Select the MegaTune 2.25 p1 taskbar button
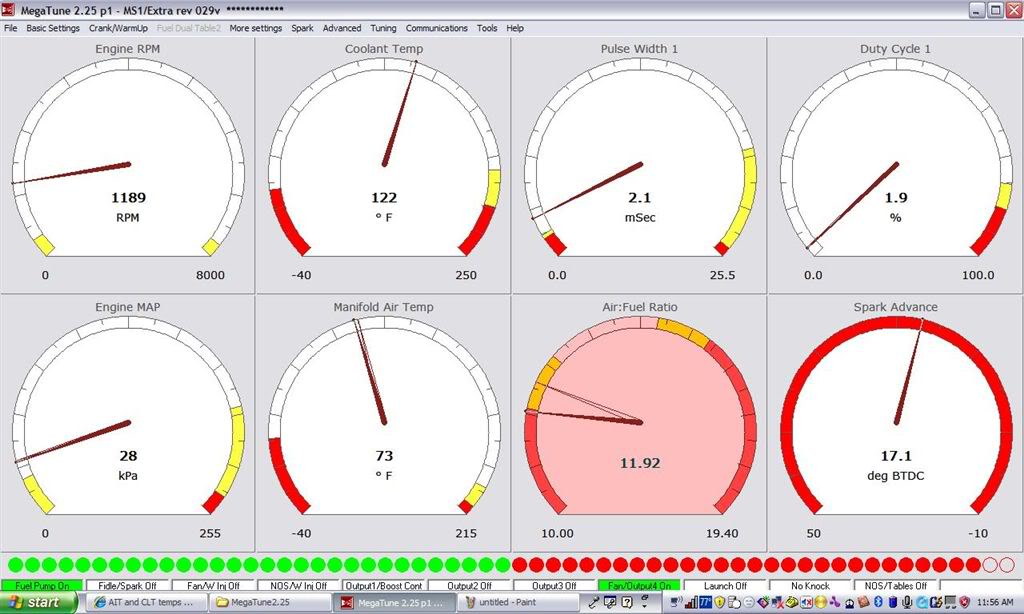 tap(394, 602)
